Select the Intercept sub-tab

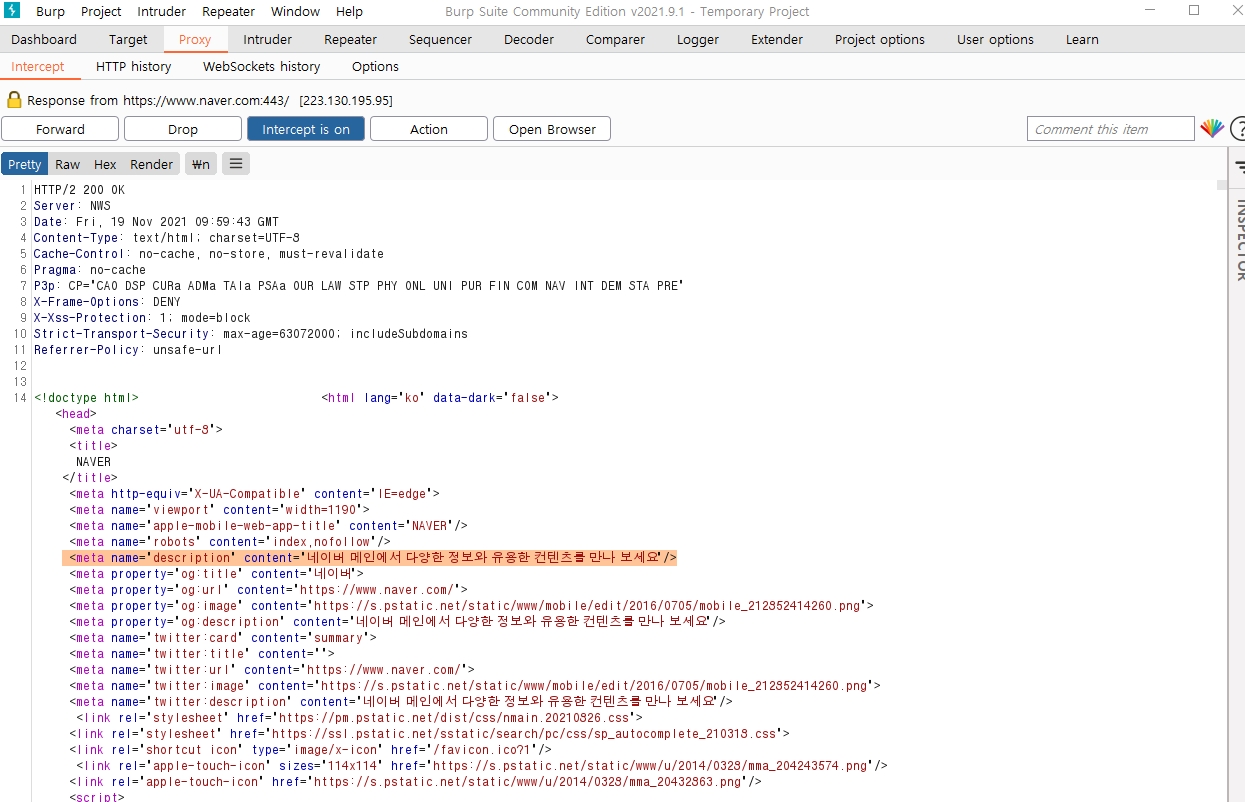click(38, 66)
